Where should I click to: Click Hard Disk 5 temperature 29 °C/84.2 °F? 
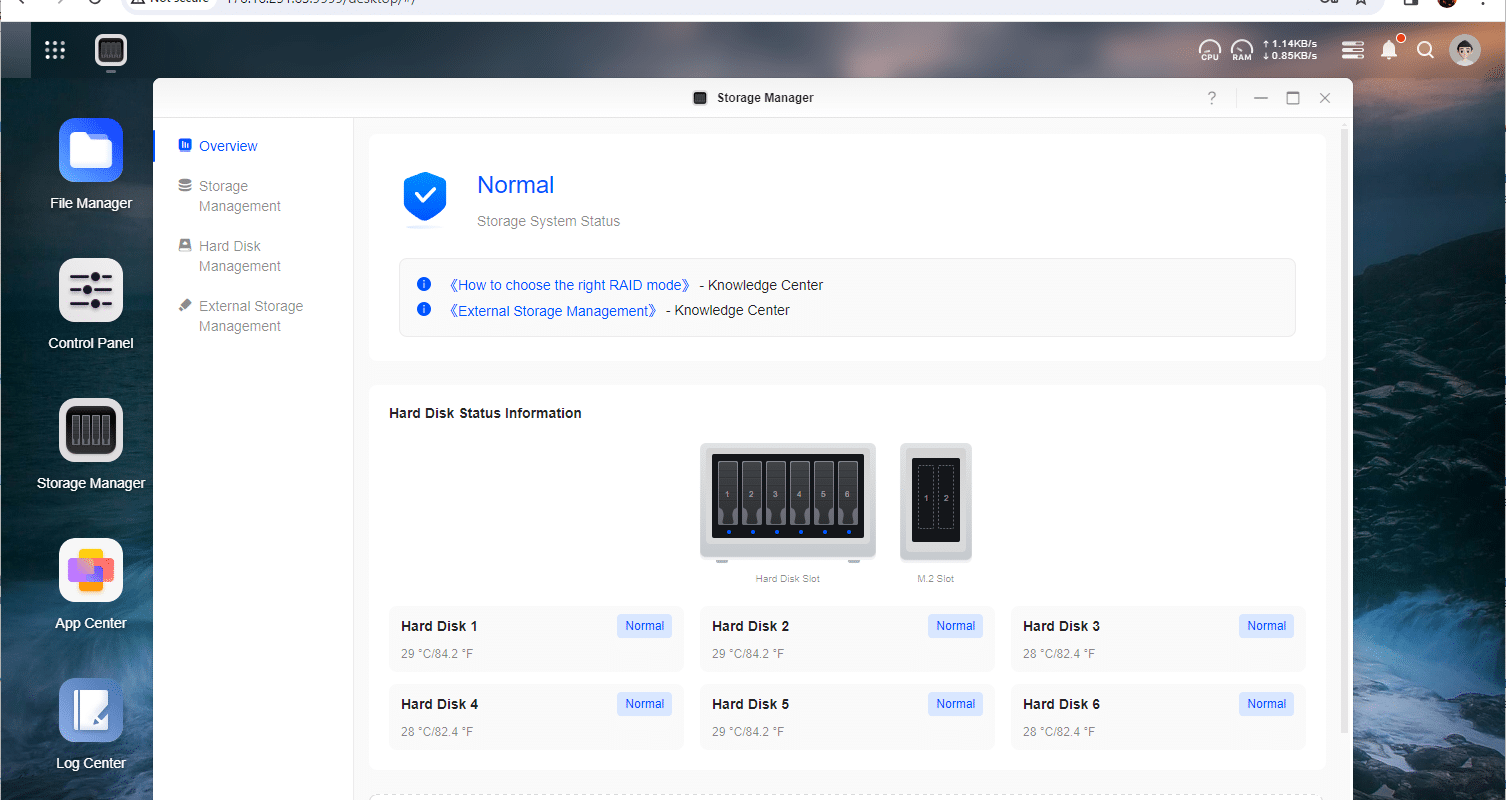click(748, 732)
